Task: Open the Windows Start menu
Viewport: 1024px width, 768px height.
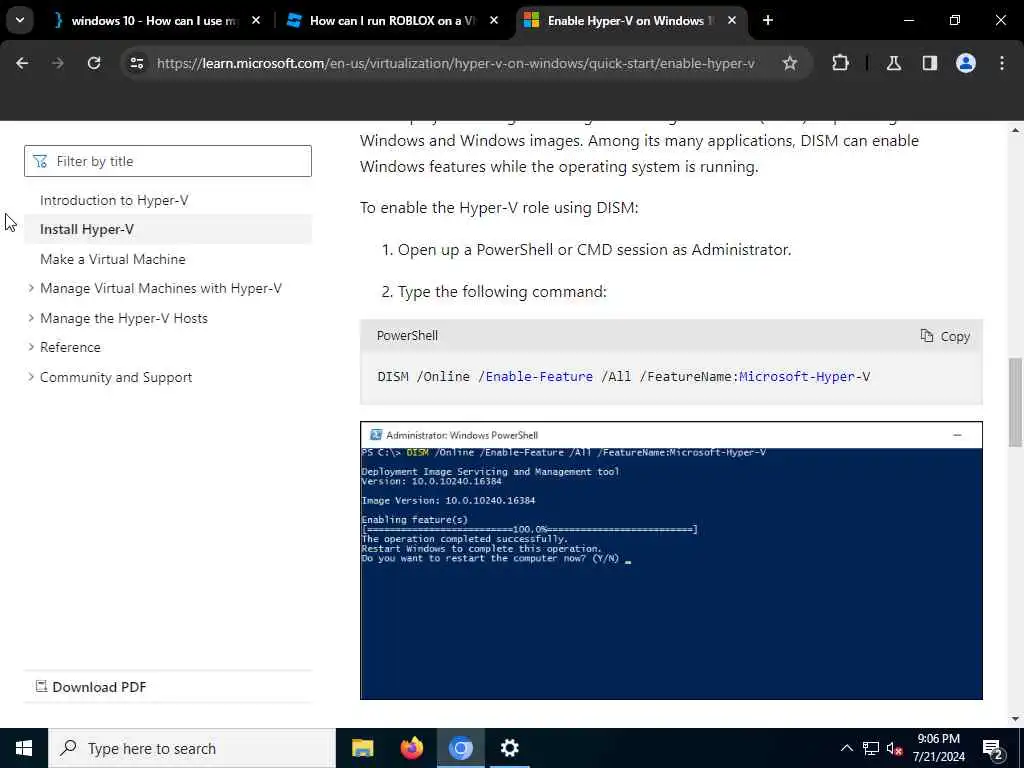Action: click(x=24, y=748)
